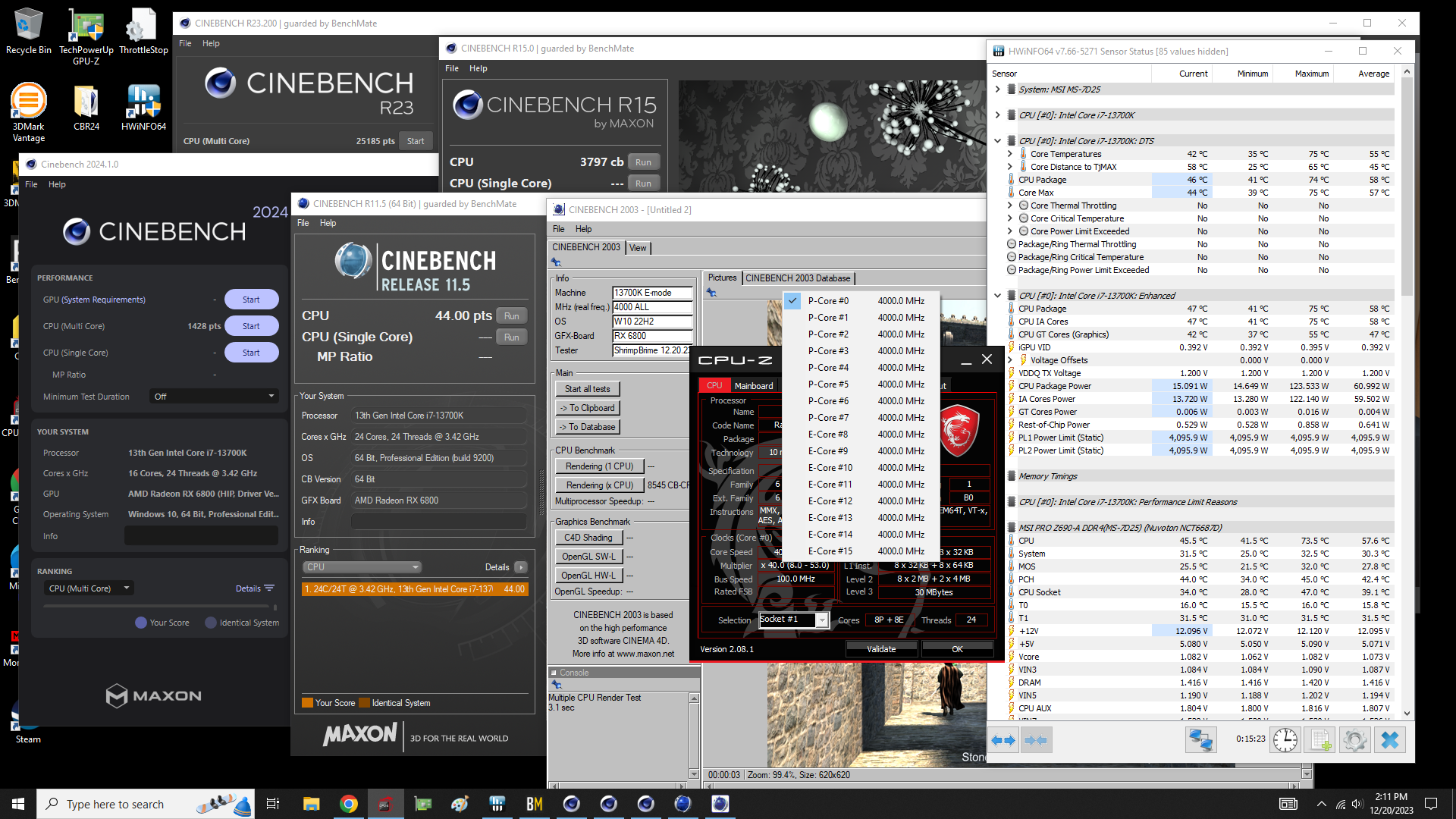Viewport: 1456px width, 819px height.
Task: Select E-Core #8 in core list
Action: [x=862, y=435]
